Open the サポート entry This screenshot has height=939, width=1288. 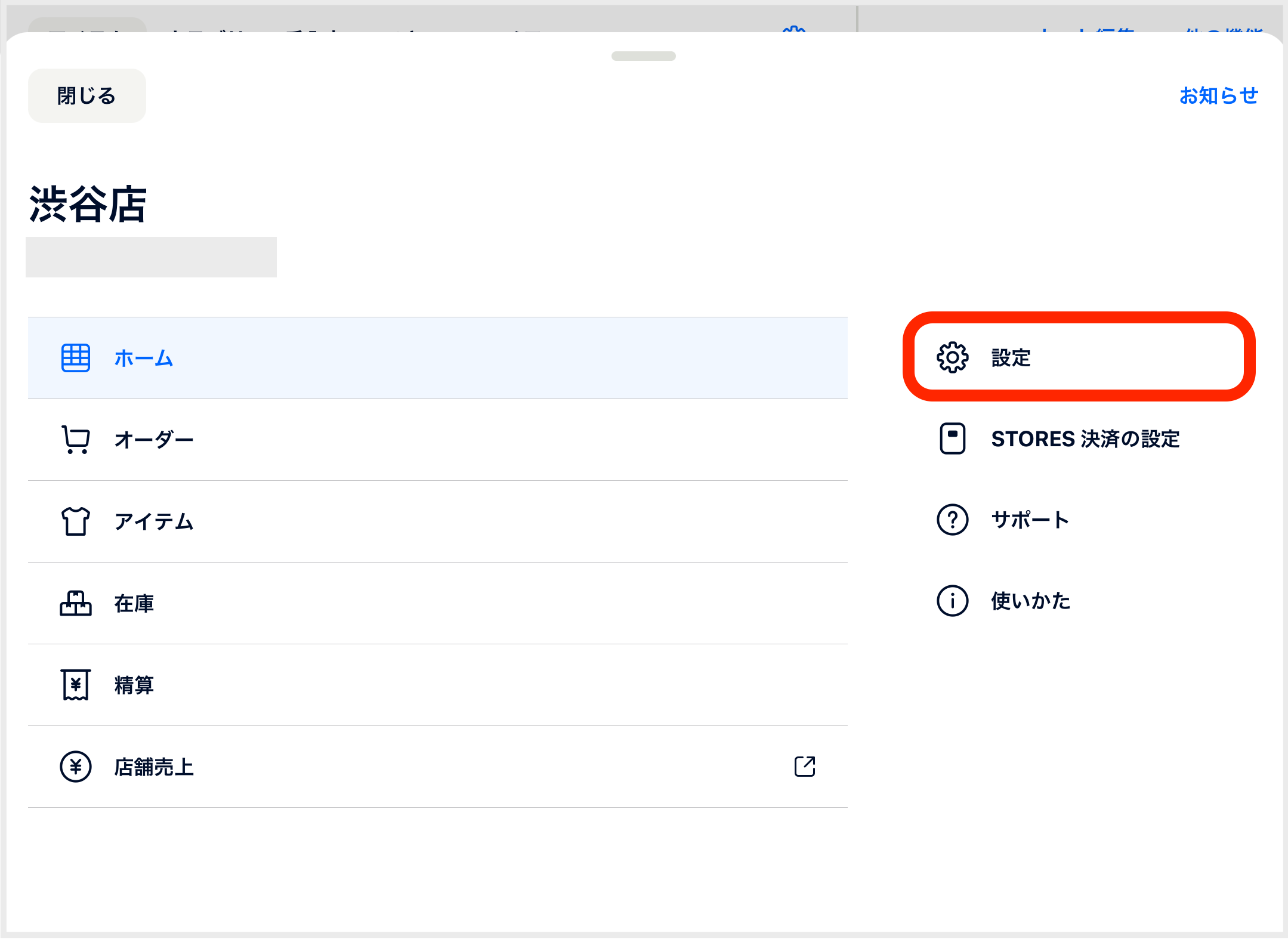tap(1003, 520)
